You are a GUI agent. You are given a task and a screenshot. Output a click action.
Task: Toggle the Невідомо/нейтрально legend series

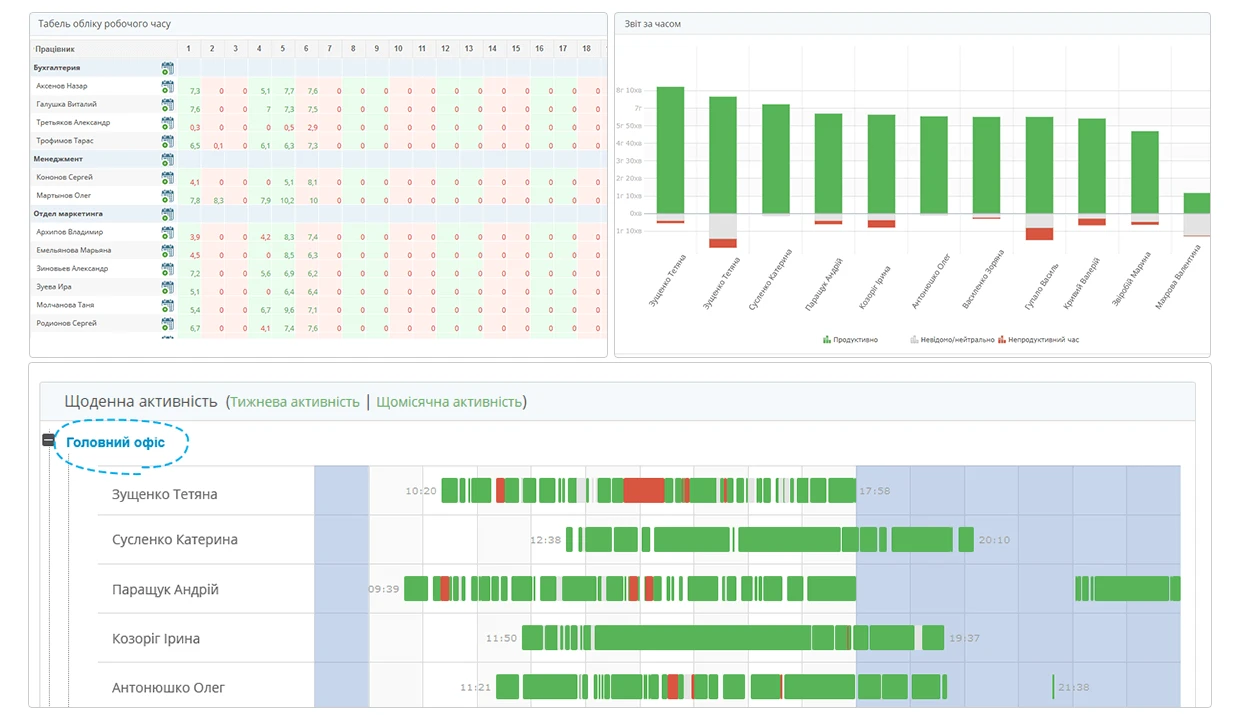tap(951, 340)
